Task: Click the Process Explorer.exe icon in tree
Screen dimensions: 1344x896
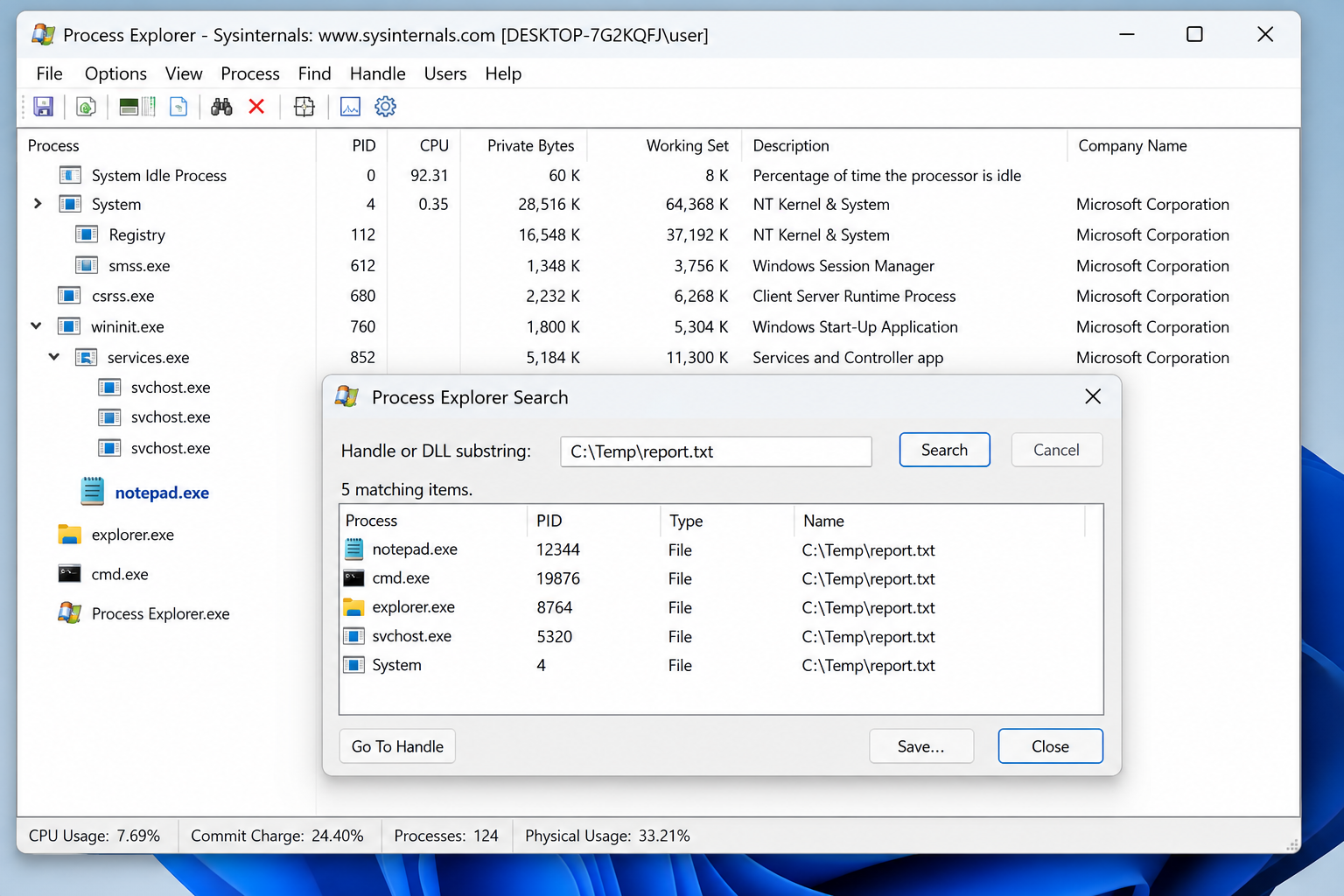Action: click(70, 612)
